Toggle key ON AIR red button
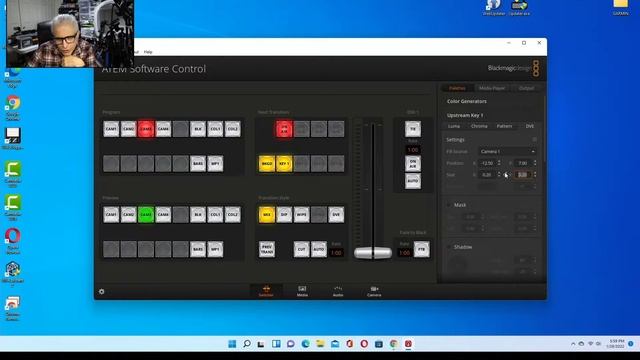Viewport: 640px width, 360px height. point(284,129)
